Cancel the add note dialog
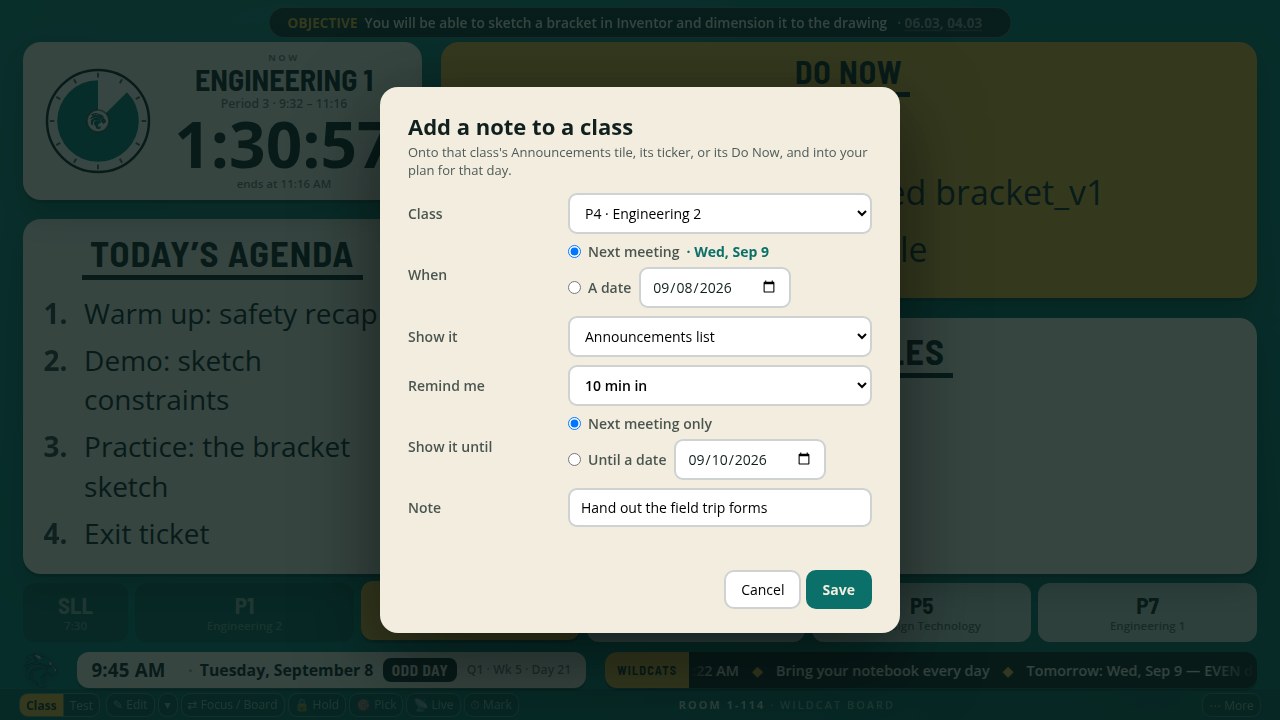This screenshot has width=1280, height=720. pos(762,589)
